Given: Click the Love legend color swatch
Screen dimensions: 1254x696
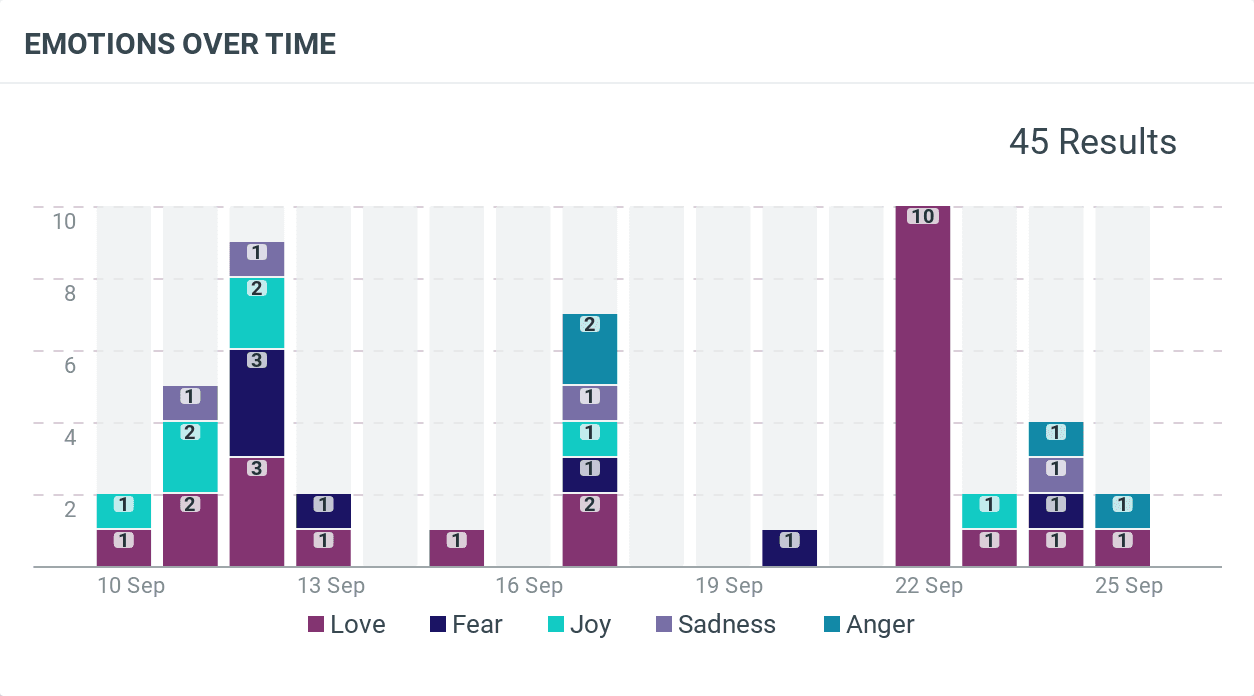Looking at the screenshot, I should [316, 625].
